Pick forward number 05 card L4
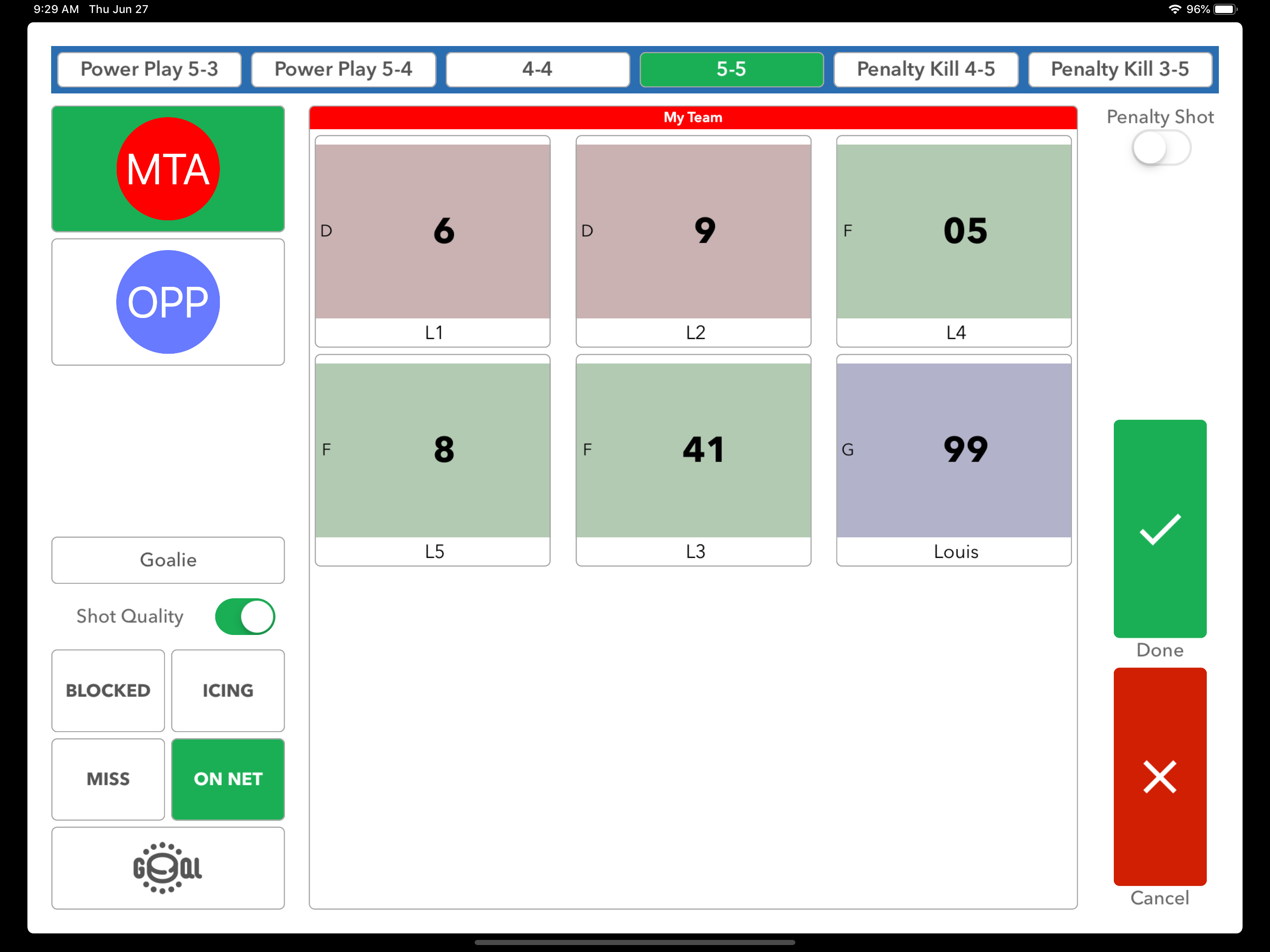Image resolution: width=1270 pixels, height=952 pixels. point(953,241)
